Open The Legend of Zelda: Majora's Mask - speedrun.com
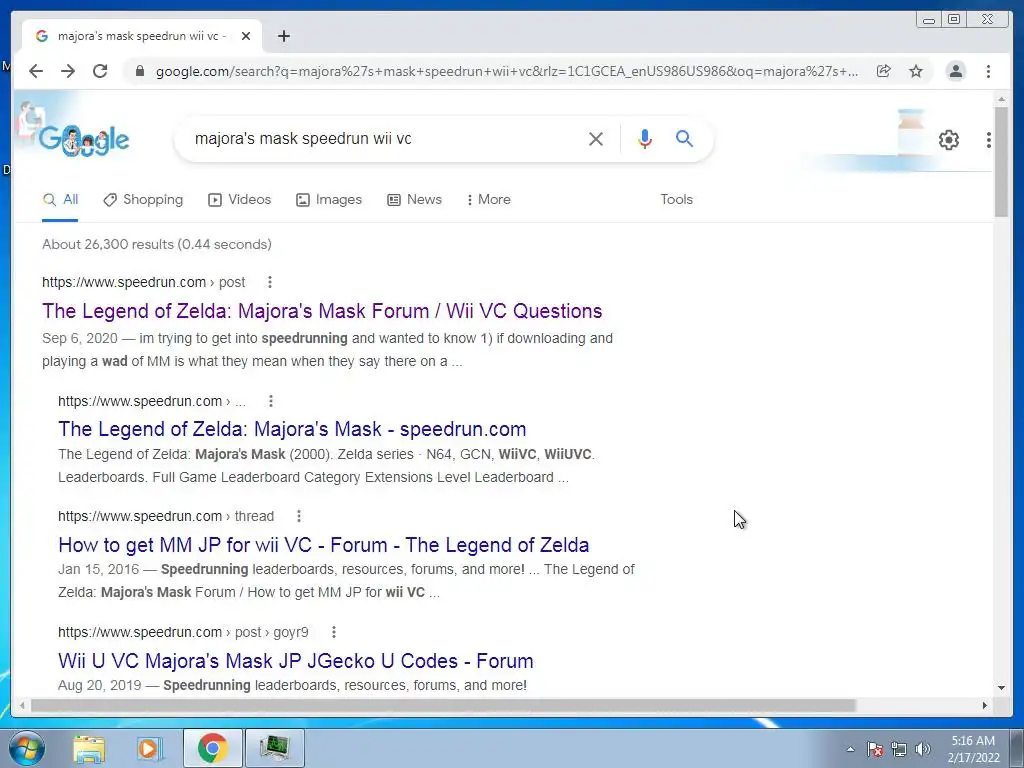 (292, 429)
